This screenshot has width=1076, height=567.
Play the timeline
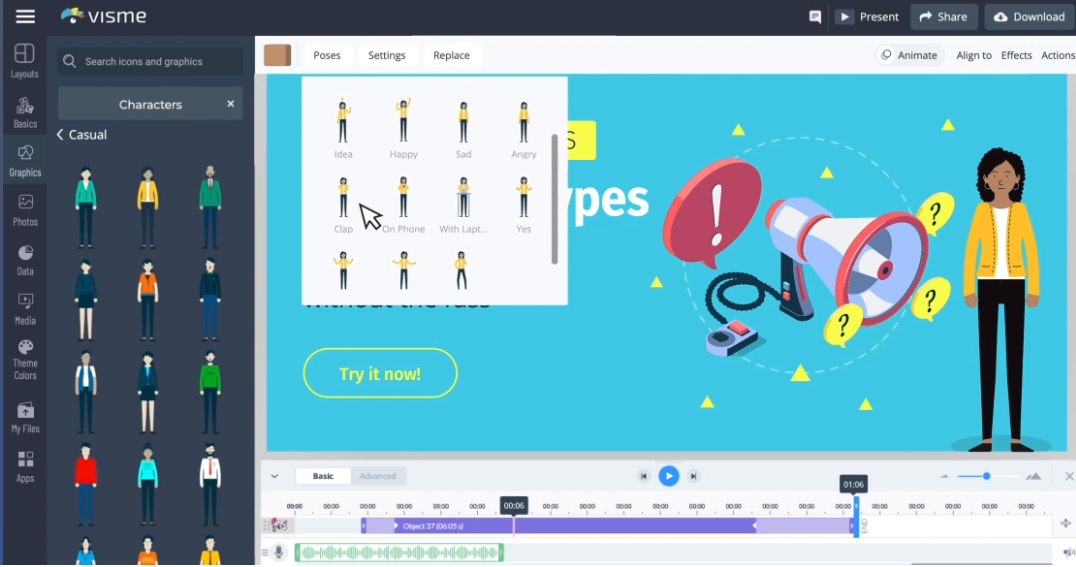[668, 476]
